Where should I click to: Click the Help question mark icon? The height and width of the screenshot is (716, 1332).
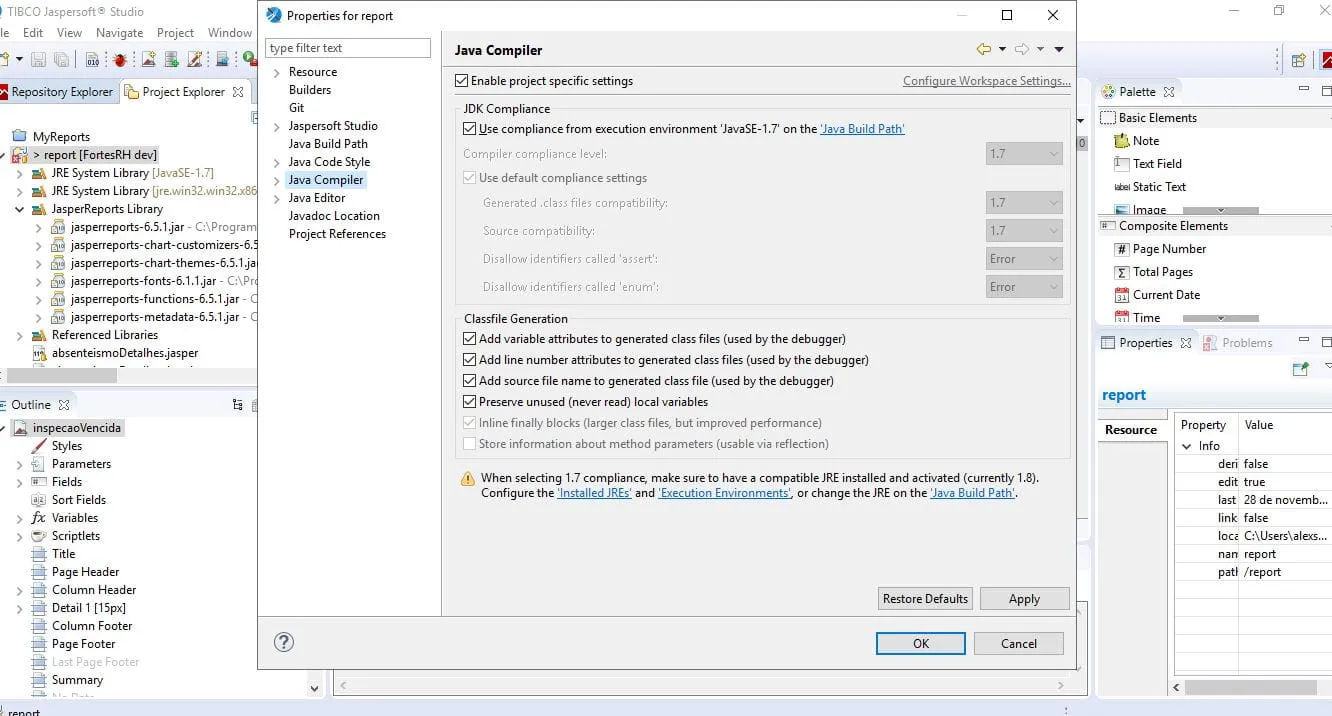point(284,642)
